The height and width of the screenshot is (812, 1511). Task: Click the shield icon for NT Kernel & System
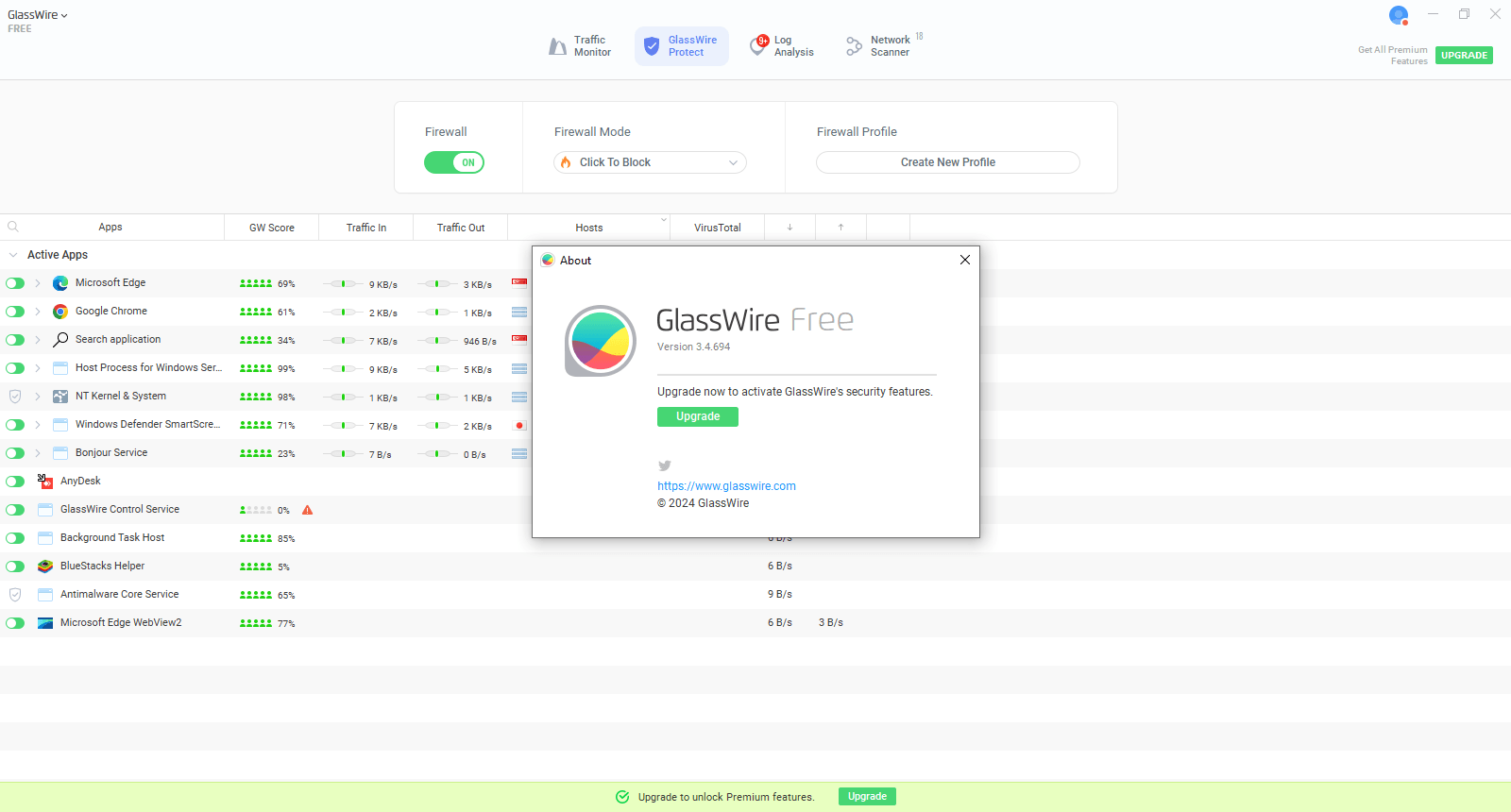[x=15, y=397]
